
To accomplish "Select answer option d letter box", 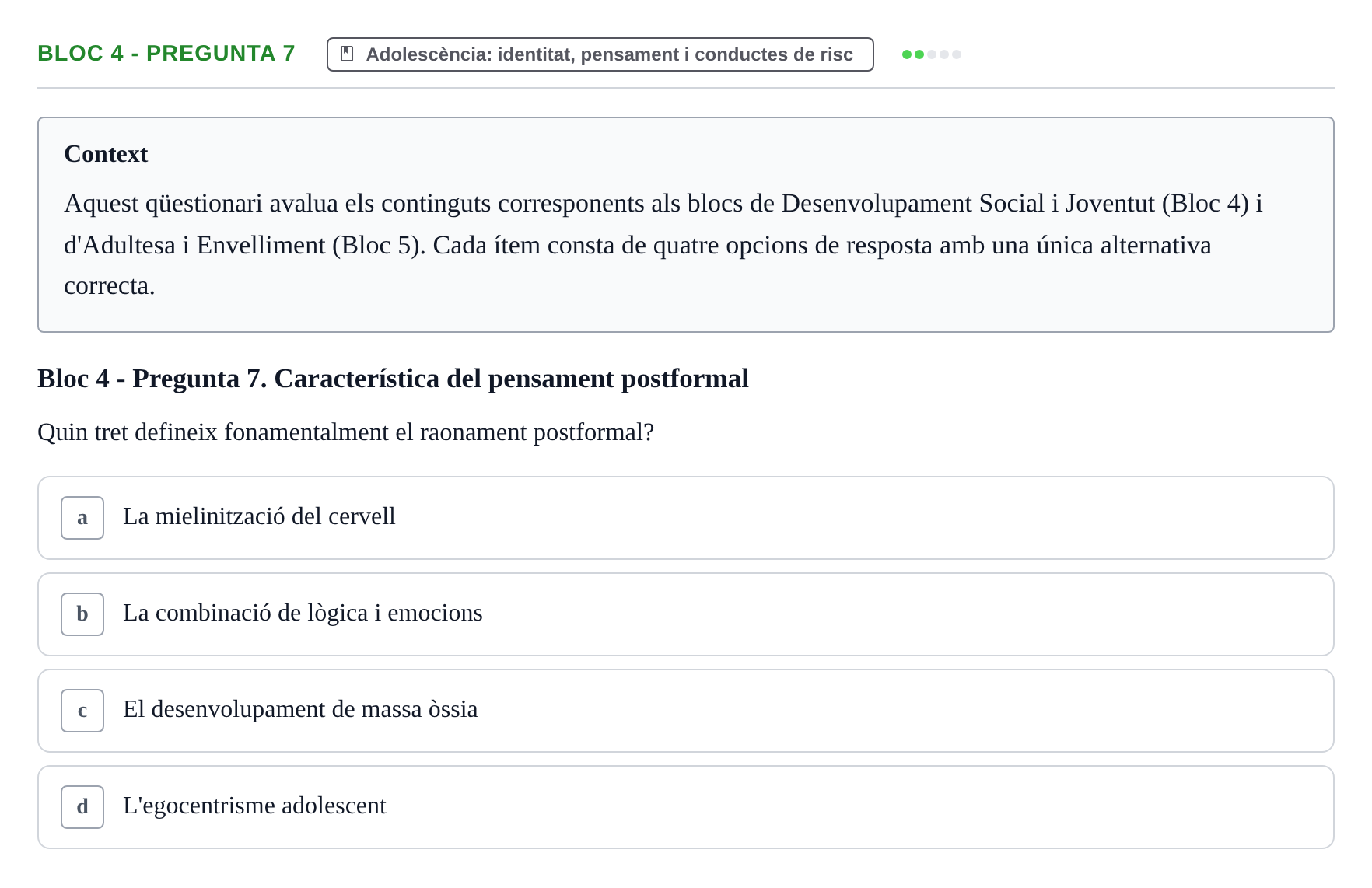I will point(82,807).
